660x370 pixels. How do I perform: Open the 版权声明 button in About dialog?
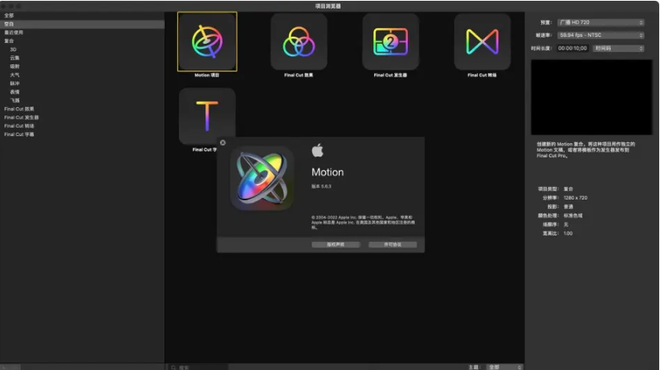pyautogui.click(x=335, y=245)
